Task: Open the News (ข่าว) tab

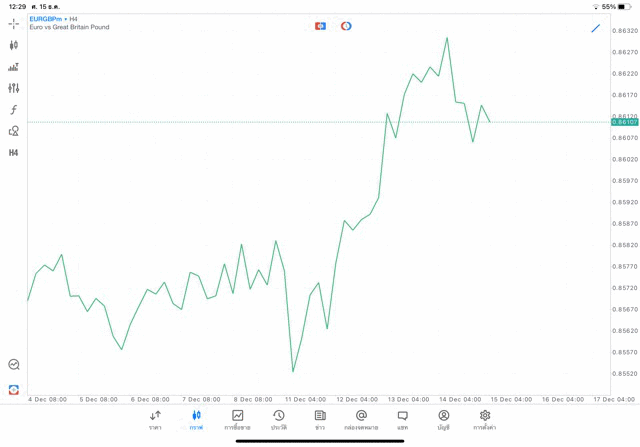Action: [320, 420]
